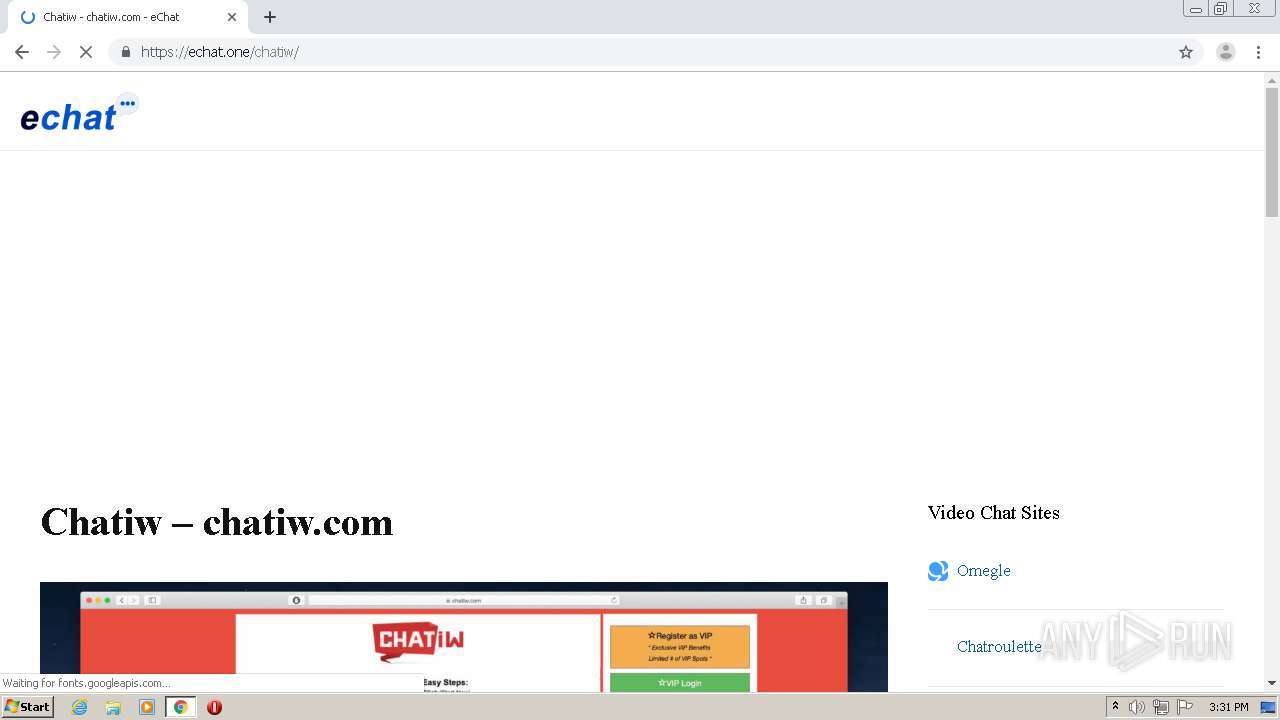Minimize the Chrome window
Screen dimensions: 1280x720
pos(1196,9)
